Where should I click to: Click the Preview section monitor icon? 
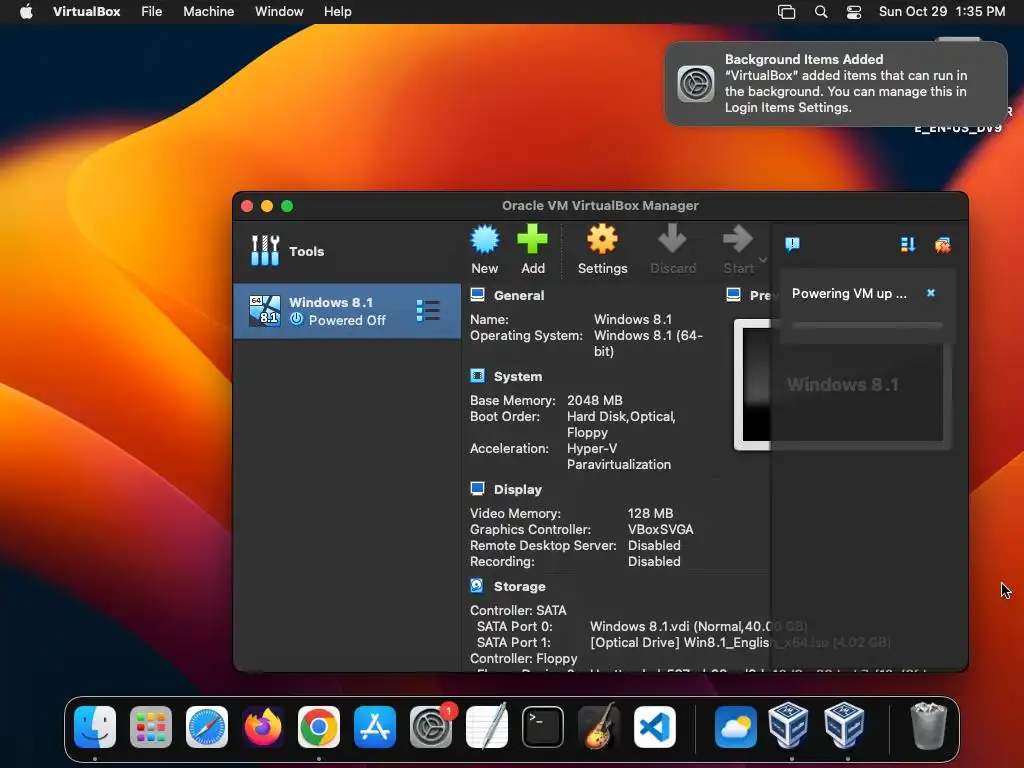coord(733,295)
